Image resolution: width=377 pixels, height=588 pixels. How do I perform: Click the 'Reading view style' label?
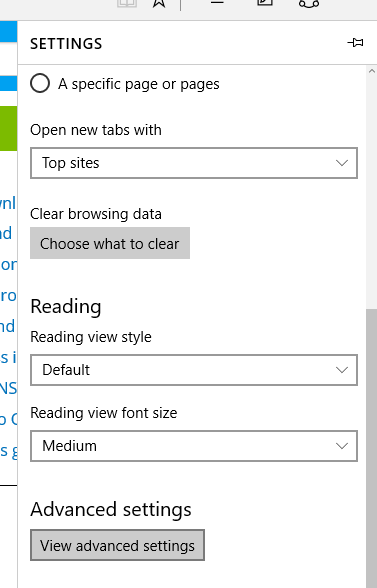(91, 337)
